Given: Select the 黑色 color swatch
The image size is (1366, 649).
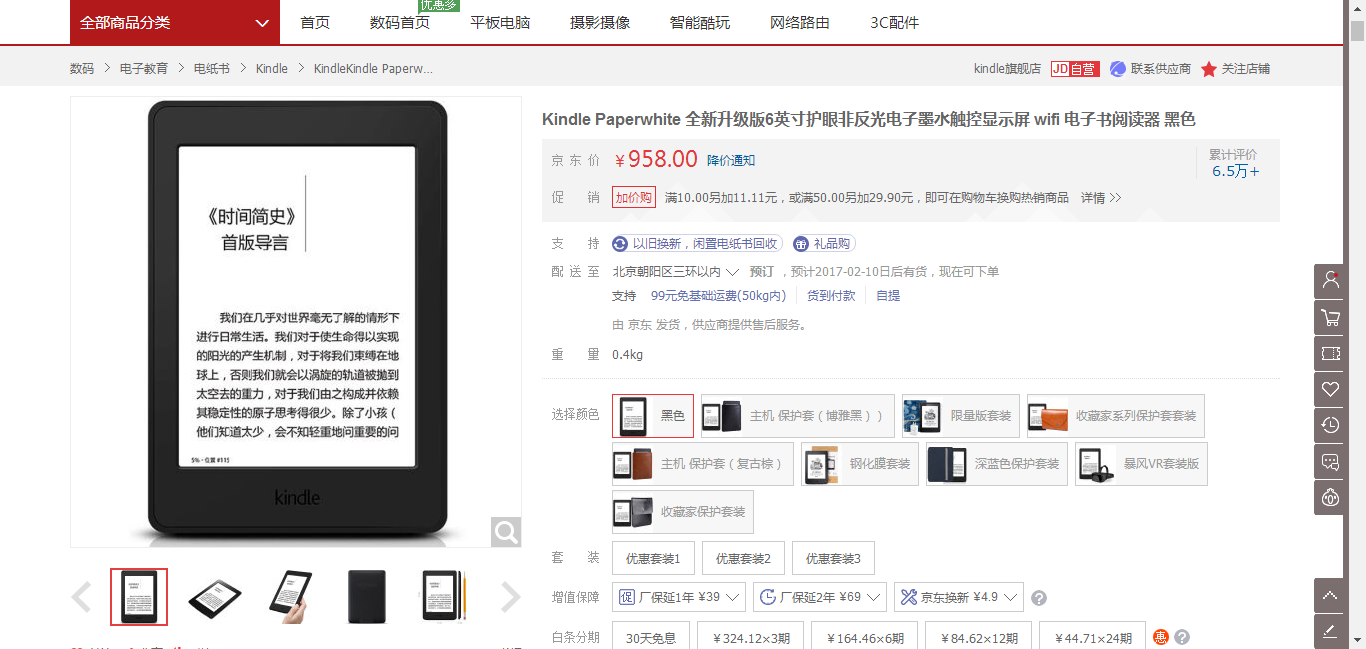Looking at the screenshot, I should pos(652,415).
